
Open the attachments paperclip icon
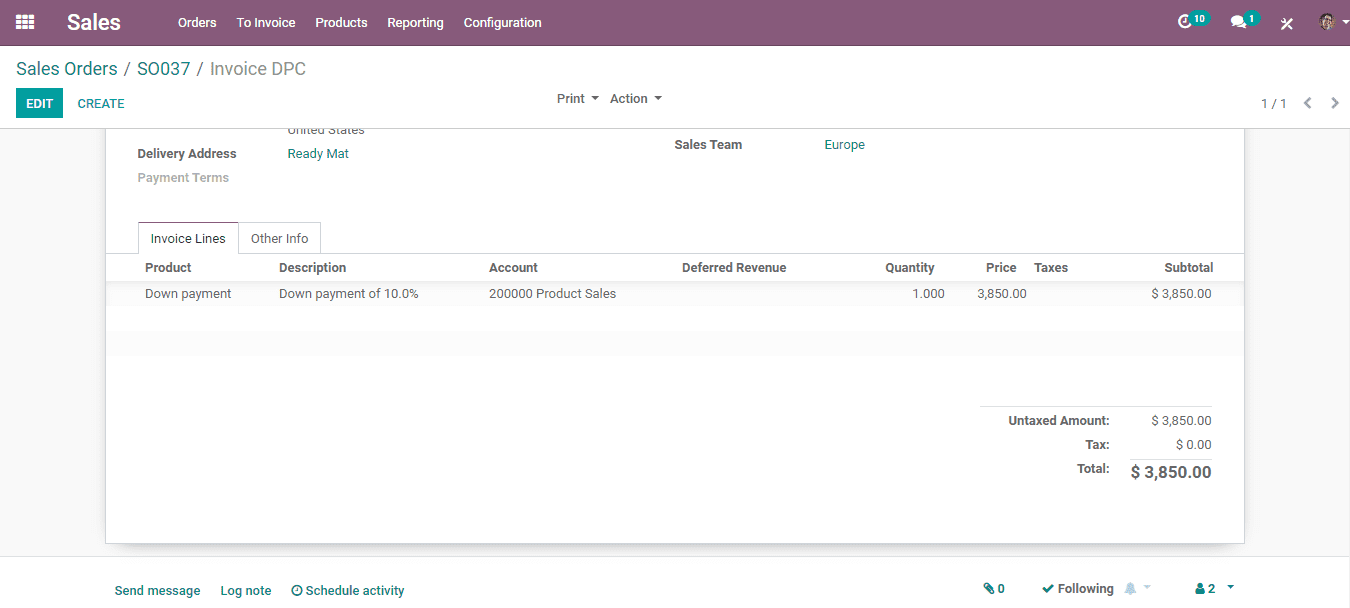994,589
